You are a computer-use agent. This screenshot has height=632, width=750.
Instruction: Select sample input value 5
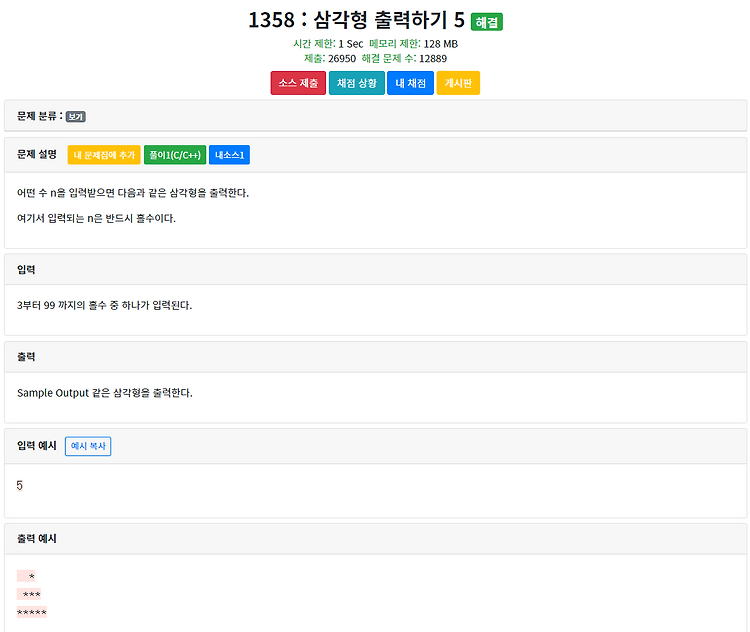pos(20,486)
